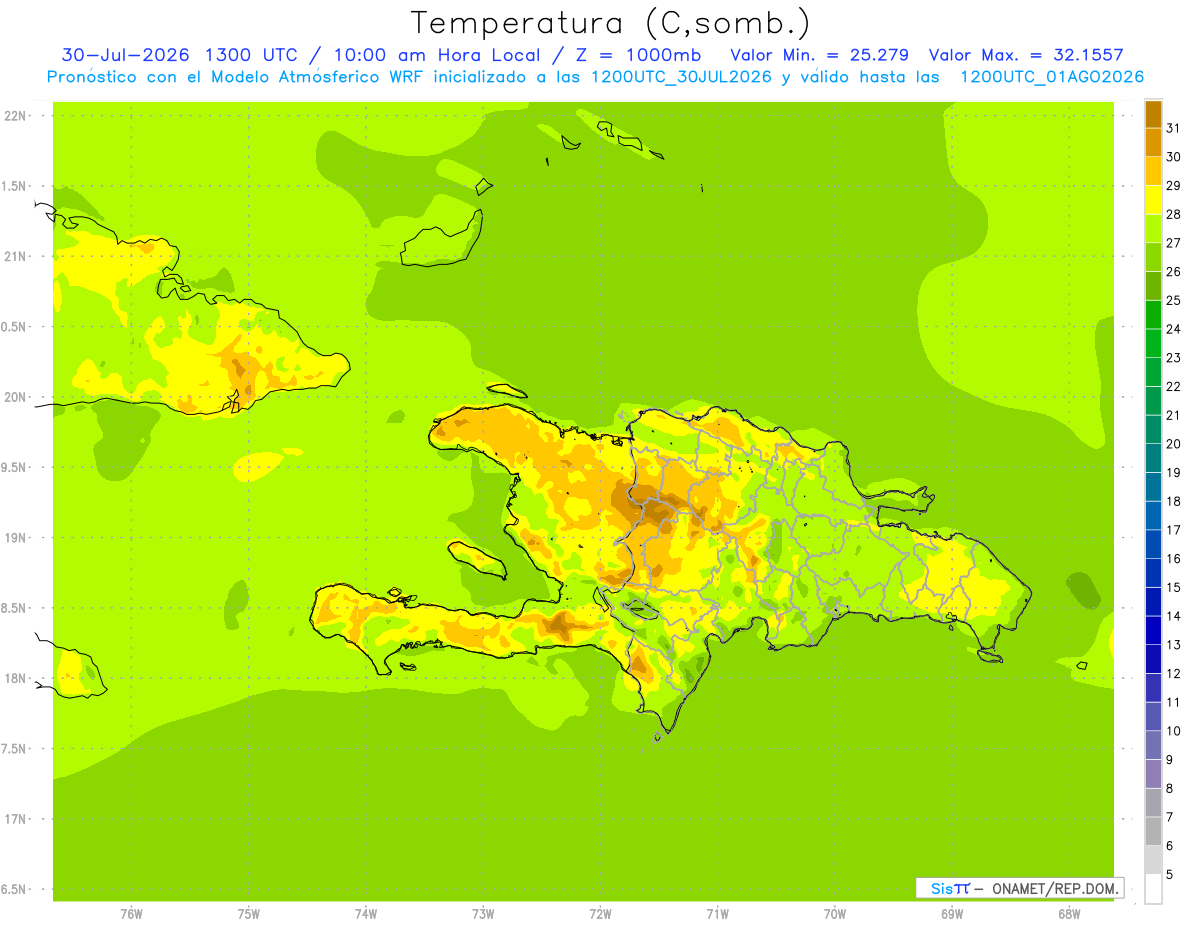
Task: Pick the brown legend band above 31
Action: 1153,114
